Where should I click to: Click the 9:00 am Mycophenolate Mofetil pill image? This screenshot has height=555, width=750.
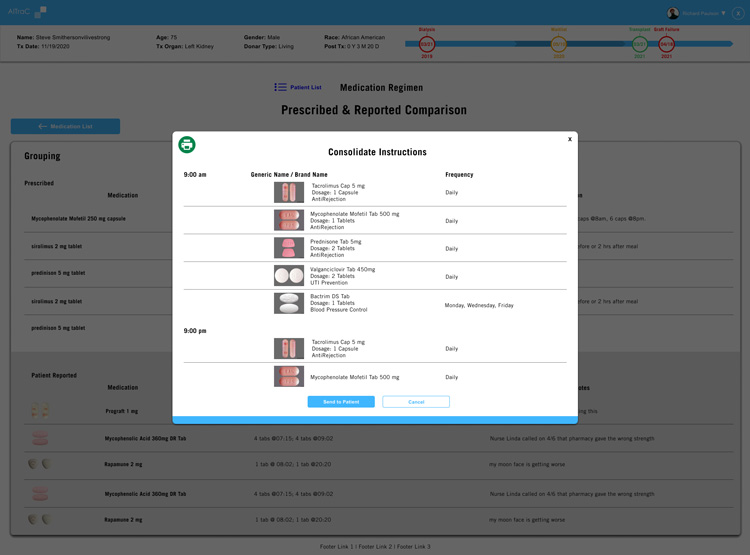click(289, 220)
